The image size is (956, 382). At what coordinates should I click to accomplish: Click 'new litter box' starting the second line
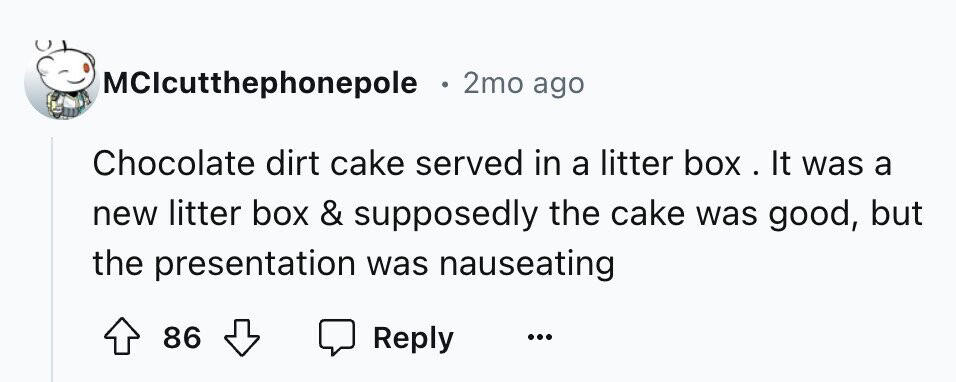pyautogui.click(x=201, y=214)
